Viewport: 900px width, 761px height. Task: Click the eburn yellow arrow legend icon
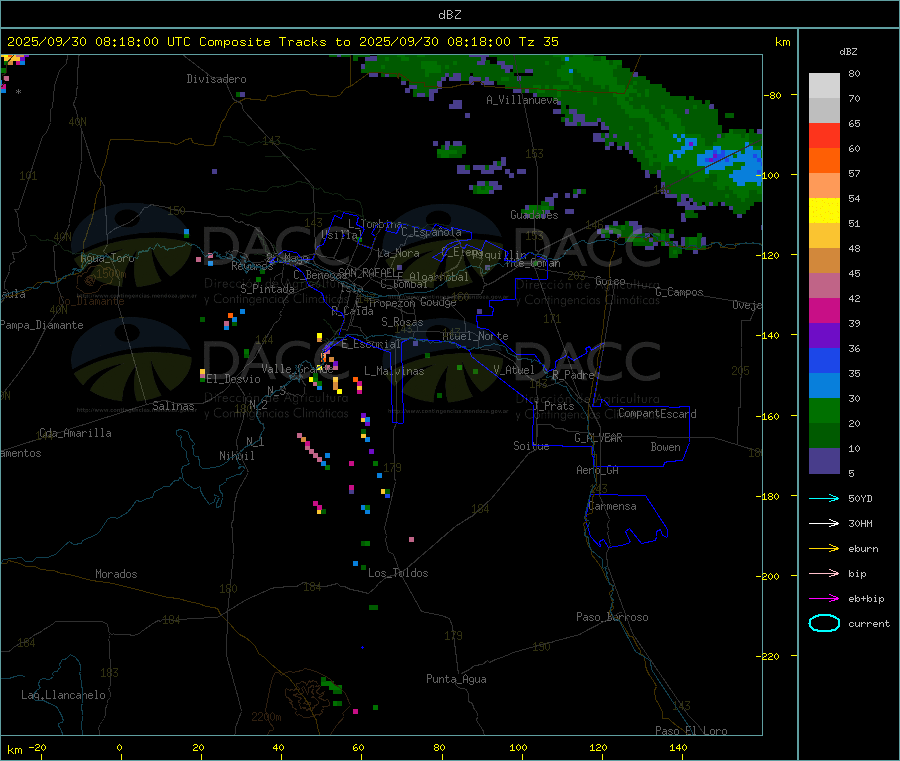pyautogui.click(x=824, y=548)
